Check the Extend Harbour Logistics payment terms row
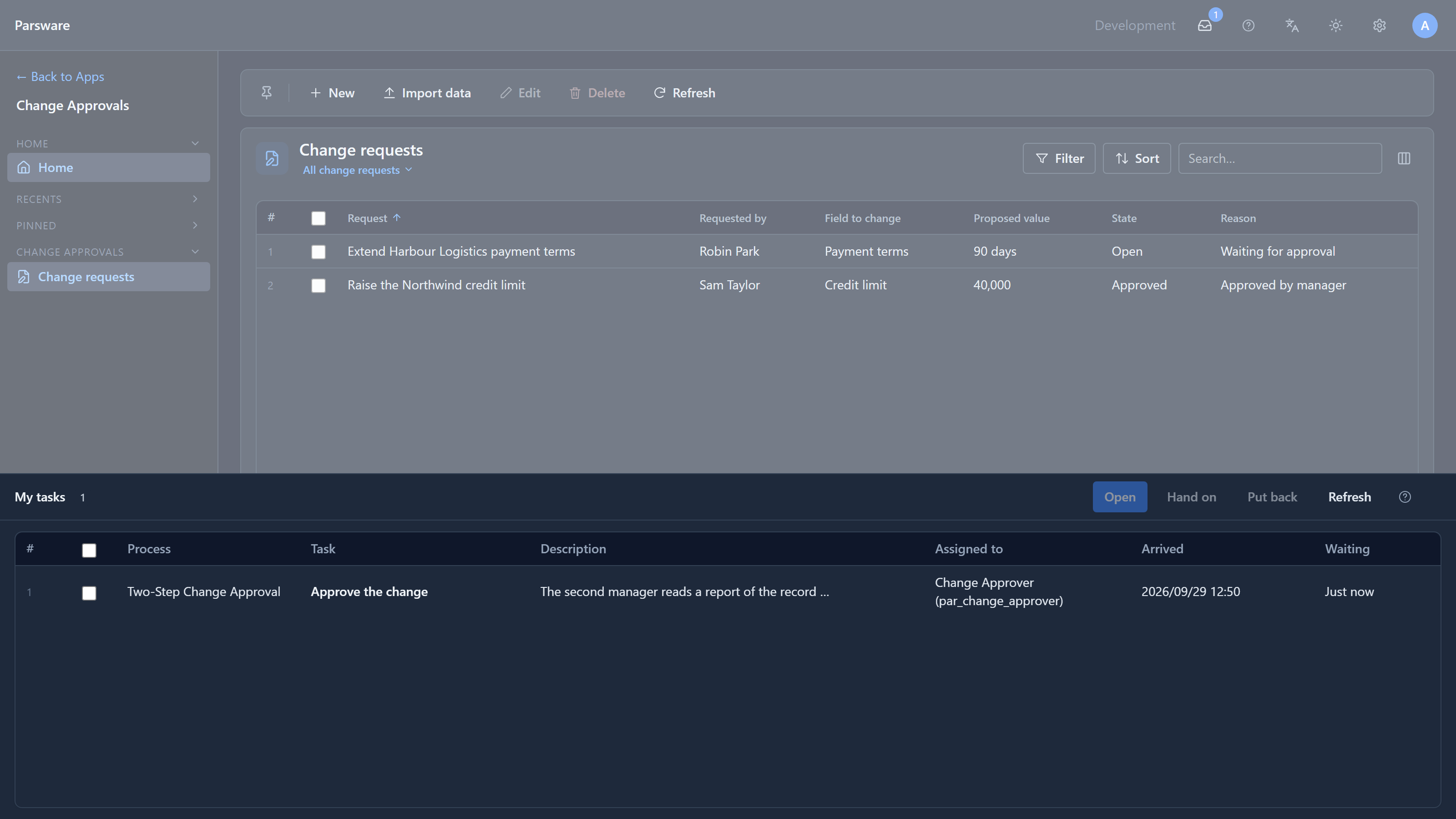The image size is (1456, 819). [318, 252]
